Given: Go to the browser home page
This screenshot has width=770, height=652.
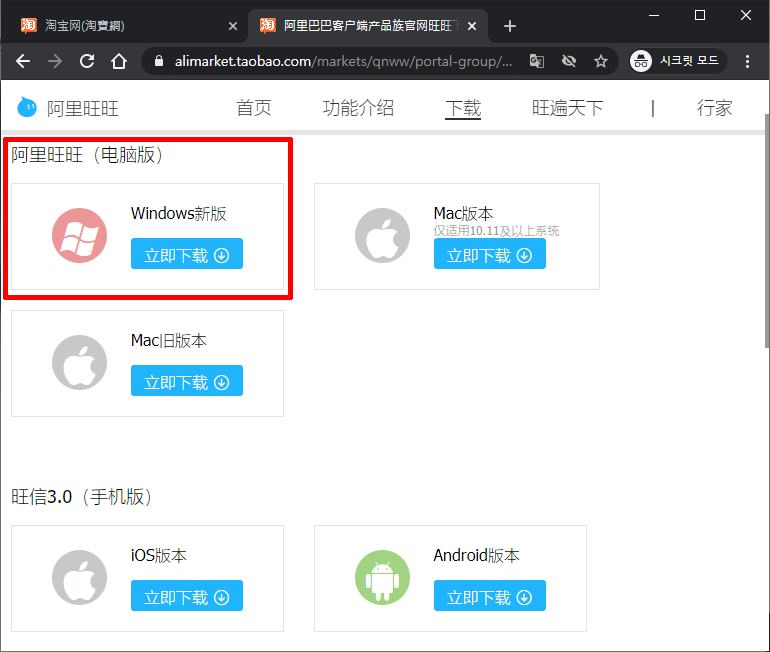Looking at the screenshot, I should [119, 61].
